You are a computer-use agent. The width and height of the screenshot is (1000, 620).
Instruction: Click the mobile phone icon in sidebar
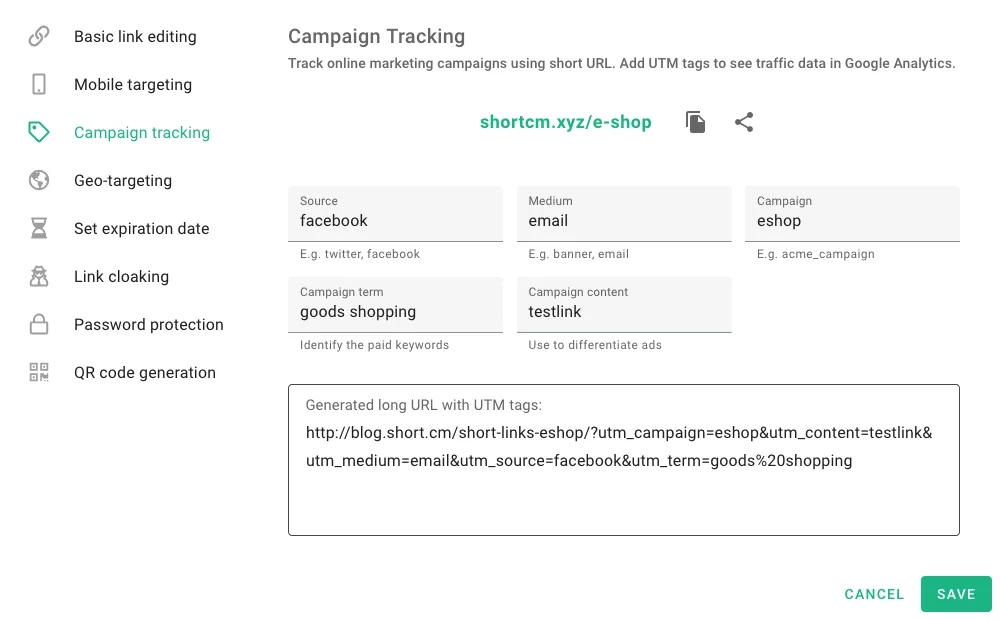(39, 85)
